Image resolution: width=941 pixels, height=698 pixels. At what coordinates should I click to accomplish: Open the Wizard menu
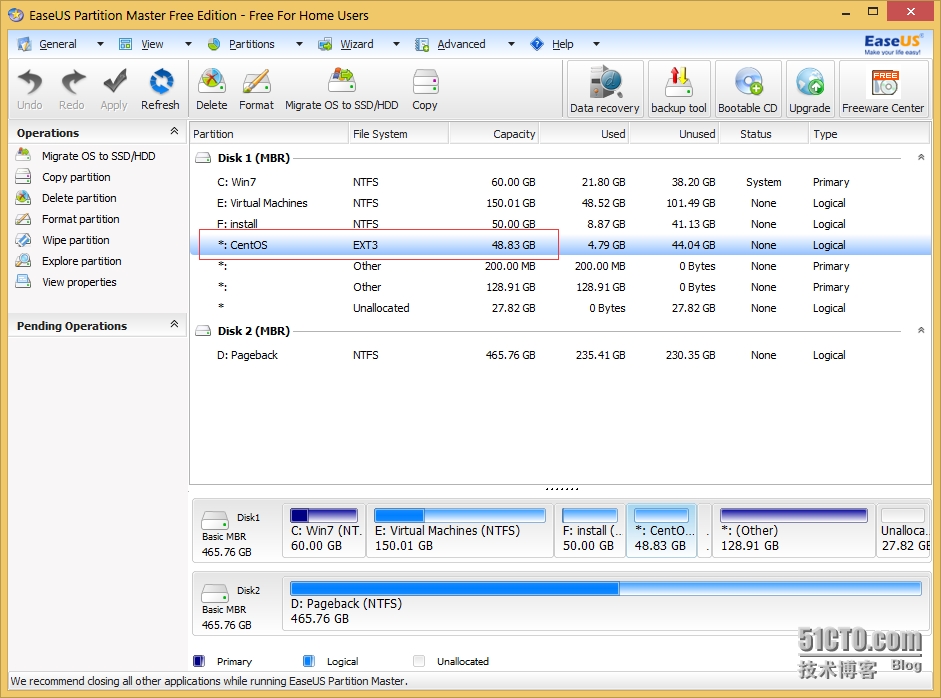click(x=356, y=44)
